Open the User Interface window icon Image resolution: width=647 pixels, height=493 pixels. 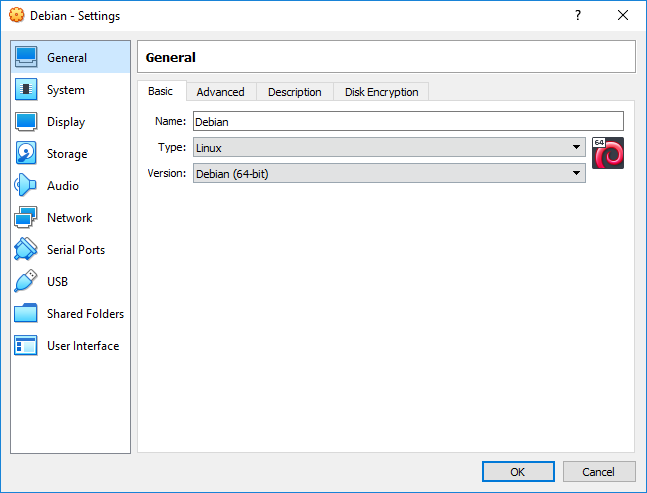pos(26,345)
